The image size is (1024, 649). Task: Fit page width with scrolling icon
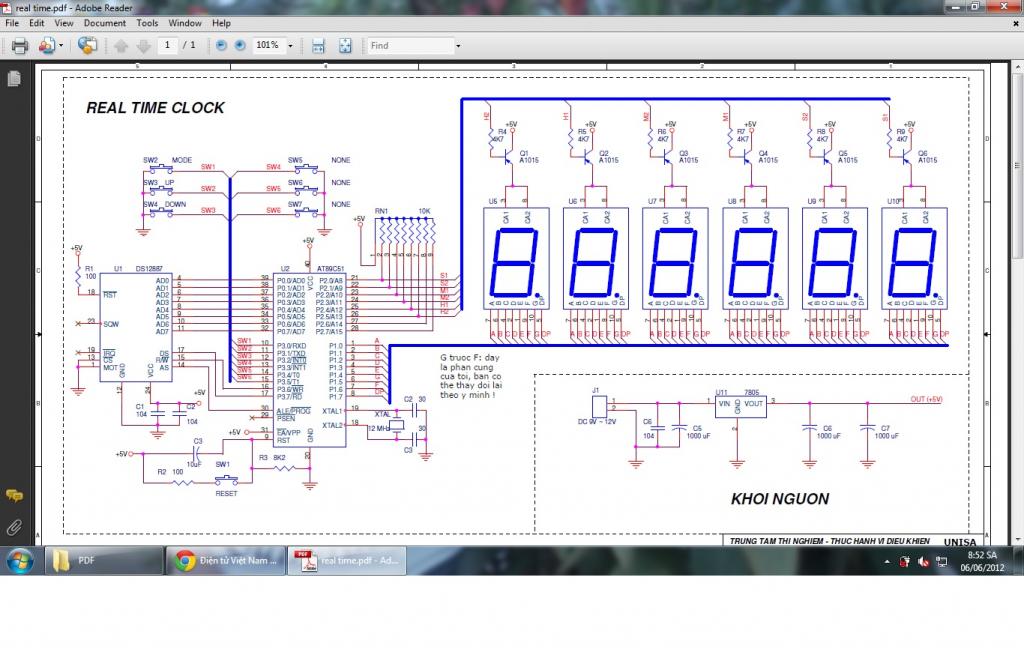pos(318,46)
